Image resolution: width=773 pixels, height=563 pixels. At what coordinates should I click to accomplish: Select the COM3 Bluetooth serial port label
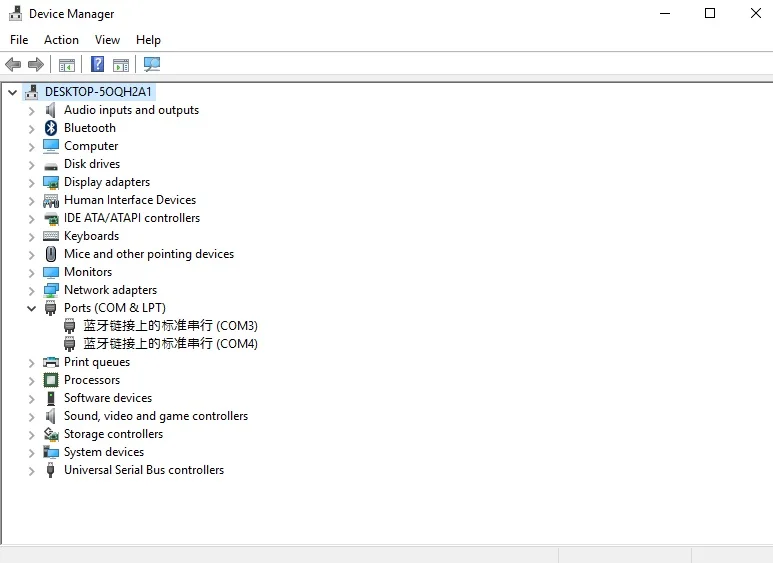click(x=171, y=326)
